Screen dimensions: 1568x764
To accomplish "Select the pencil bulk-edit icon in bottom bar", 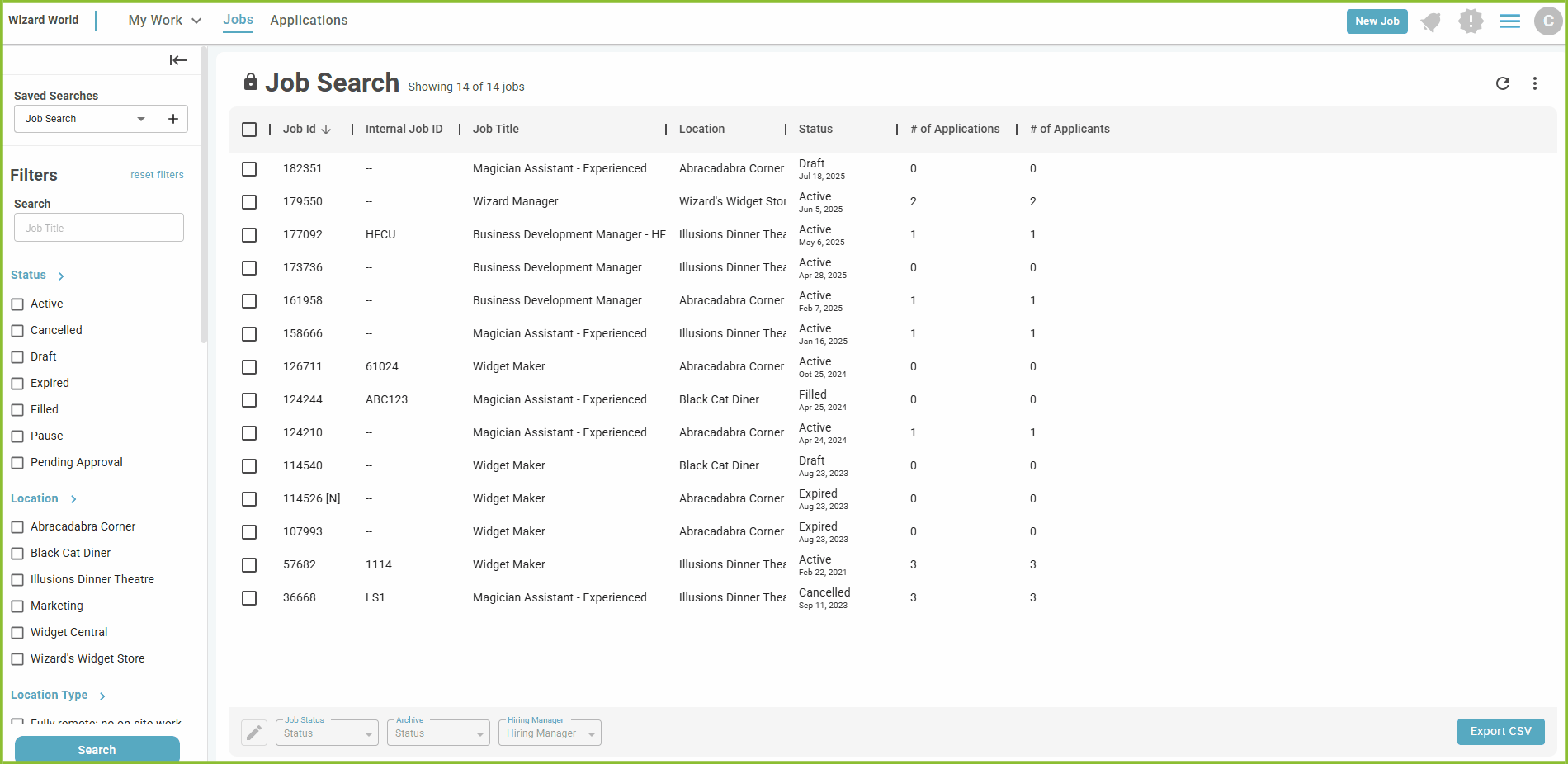I will pos(253,732).
